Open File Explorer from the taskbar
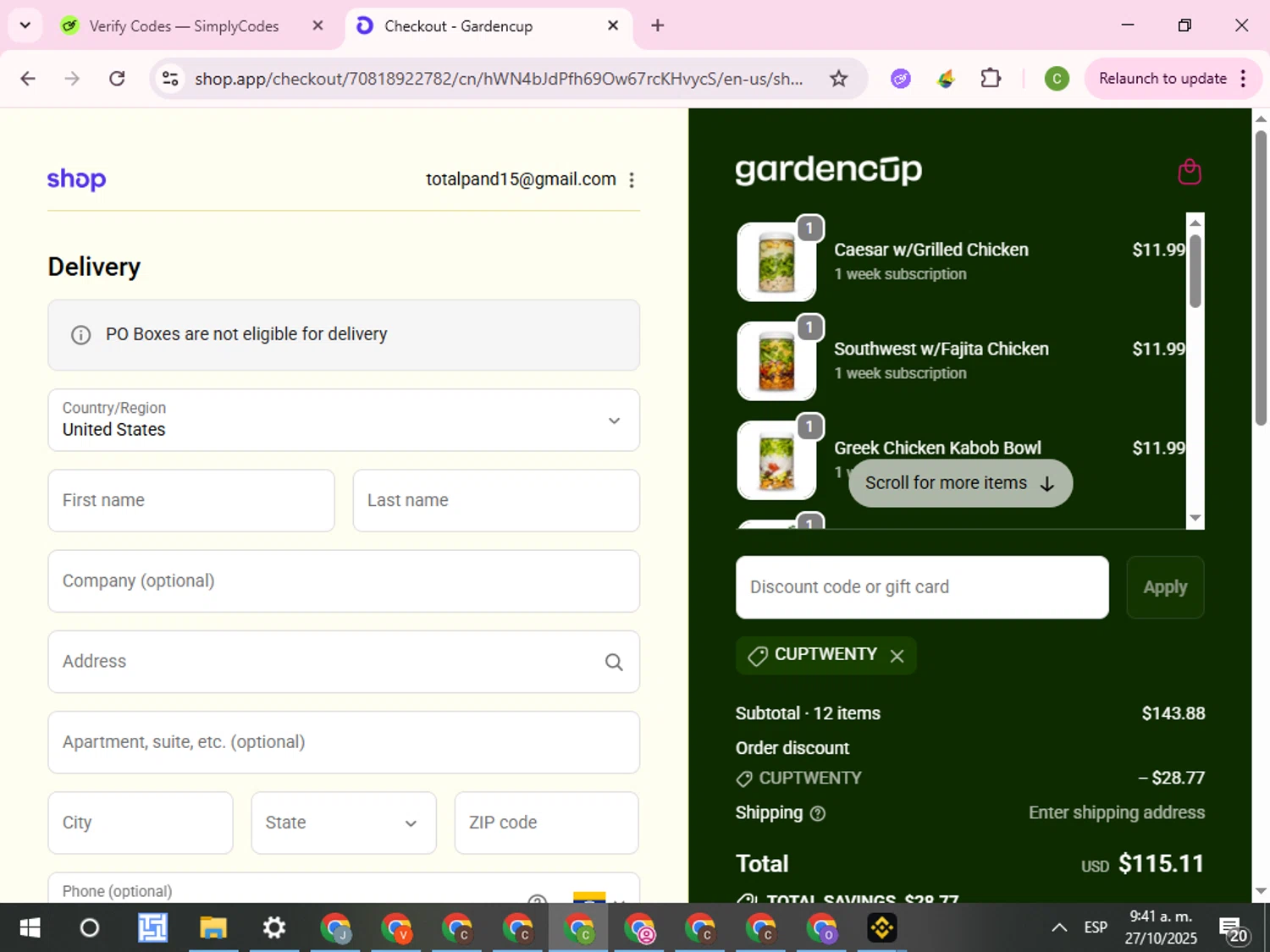The height and width of the screenshot is (952, 1270). (x=213, y=928)
